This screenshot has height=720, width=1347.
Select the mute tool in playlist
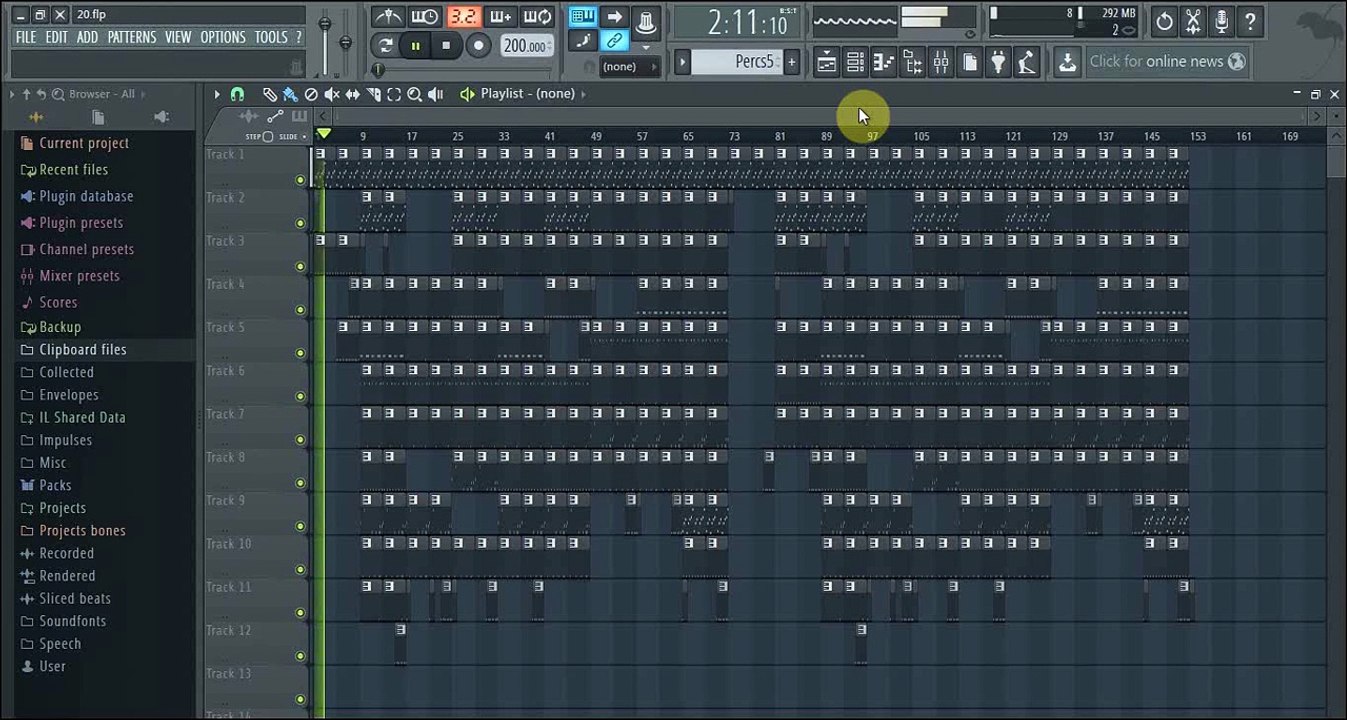(332, 94)
